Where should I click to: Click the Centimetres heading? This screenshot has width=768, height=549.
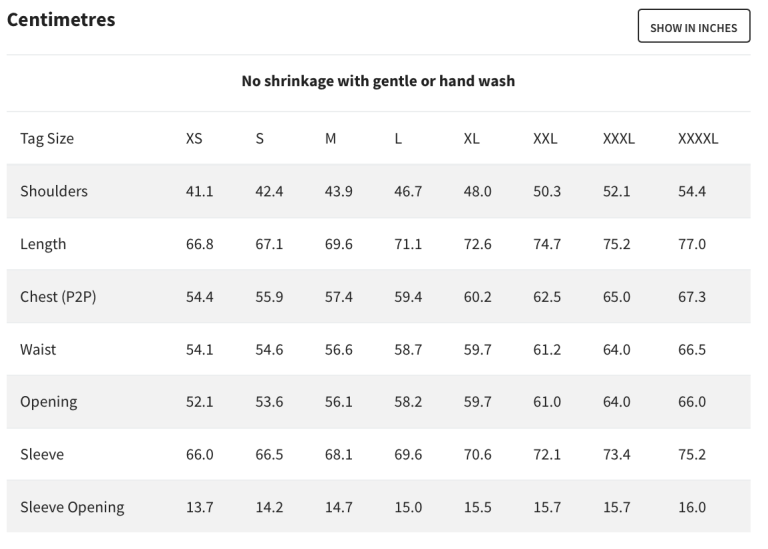[61, 20]
